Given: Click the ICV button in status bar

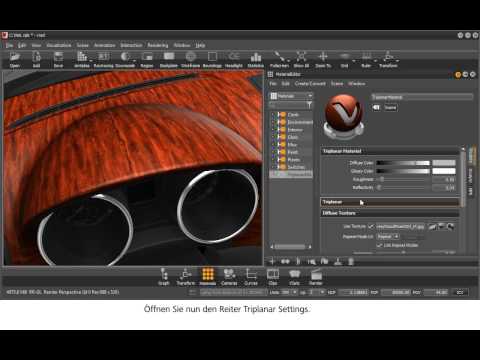Looking at the screenshot, I should click(x=460, y=292).
